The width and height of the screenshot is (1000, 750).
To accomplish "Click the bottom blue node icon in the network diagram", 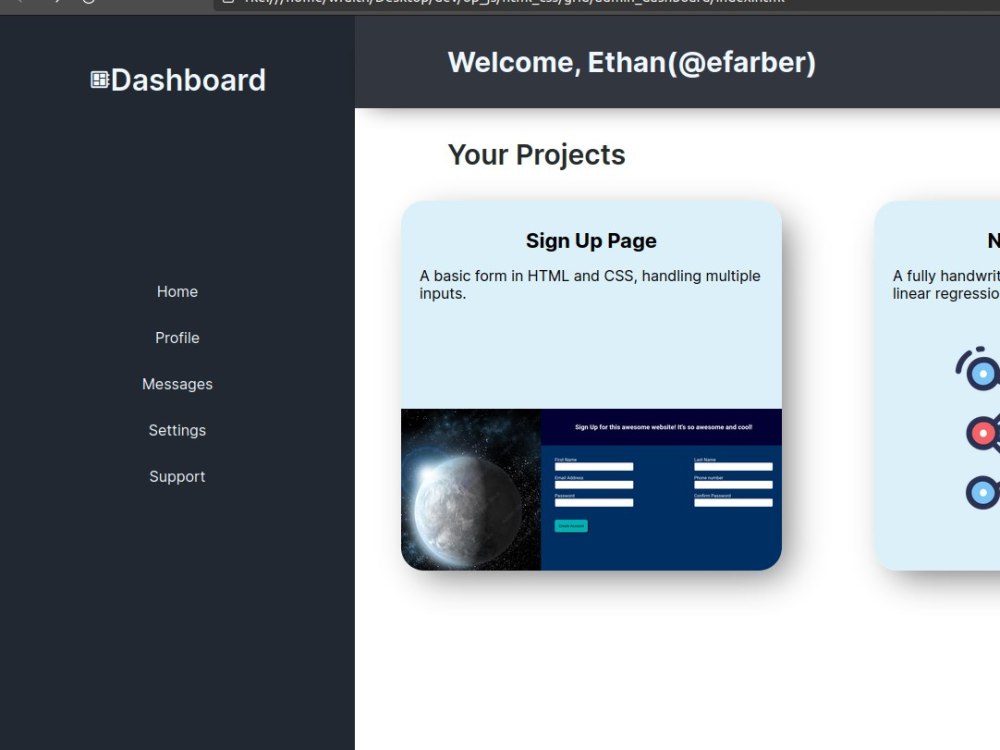I will tap(980, 491).
